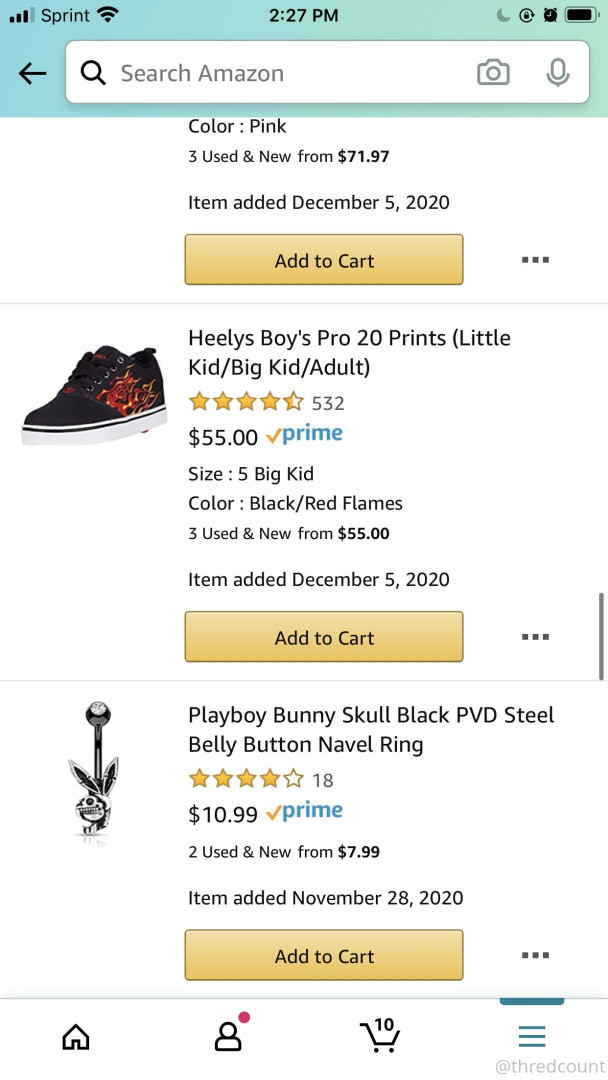Go to Home via bottom house icon
Viewport: 608px width, 1080px height.
click(76, 1037)
